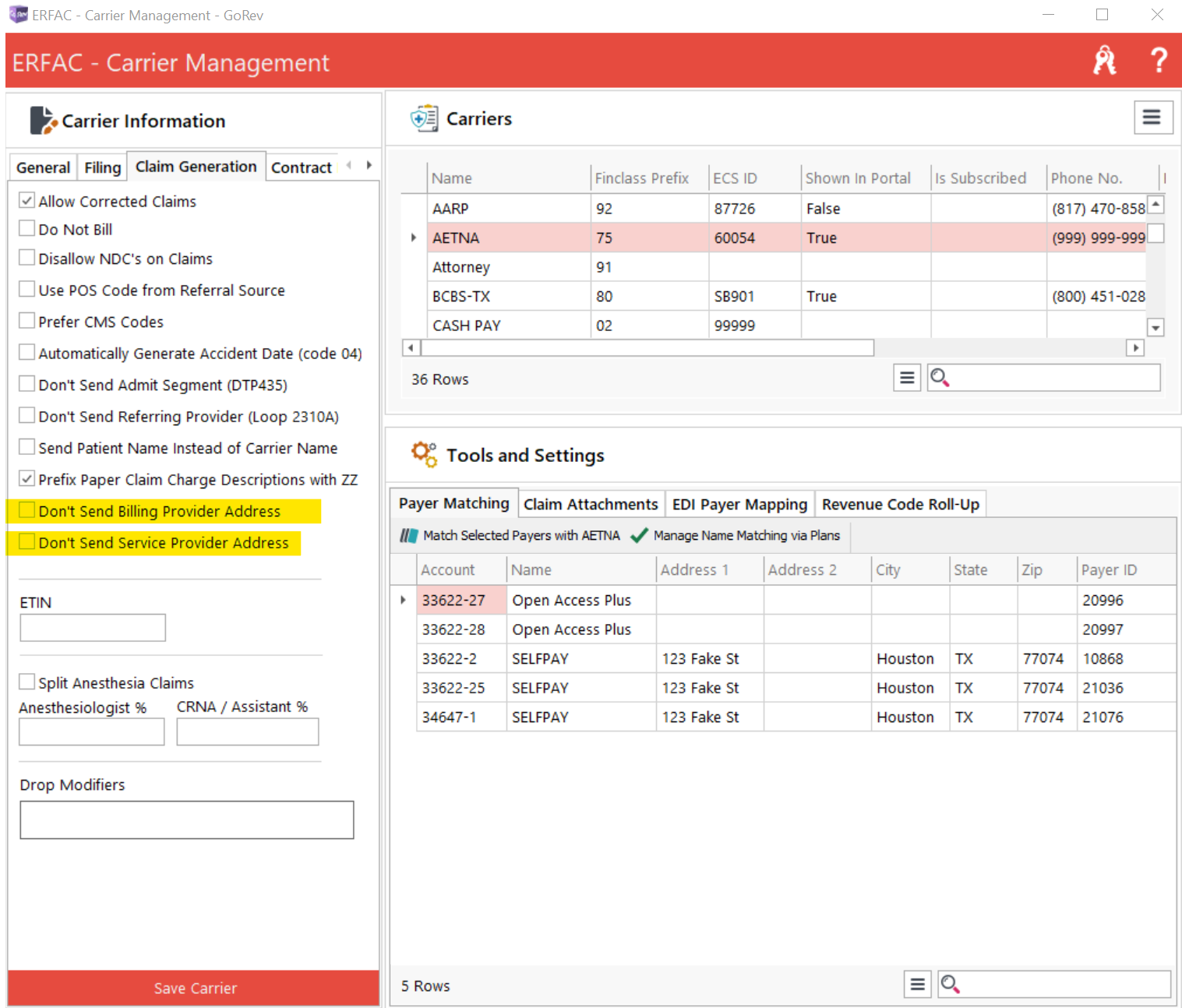
Task: Switch to the General tab
Action: [43, 167]
